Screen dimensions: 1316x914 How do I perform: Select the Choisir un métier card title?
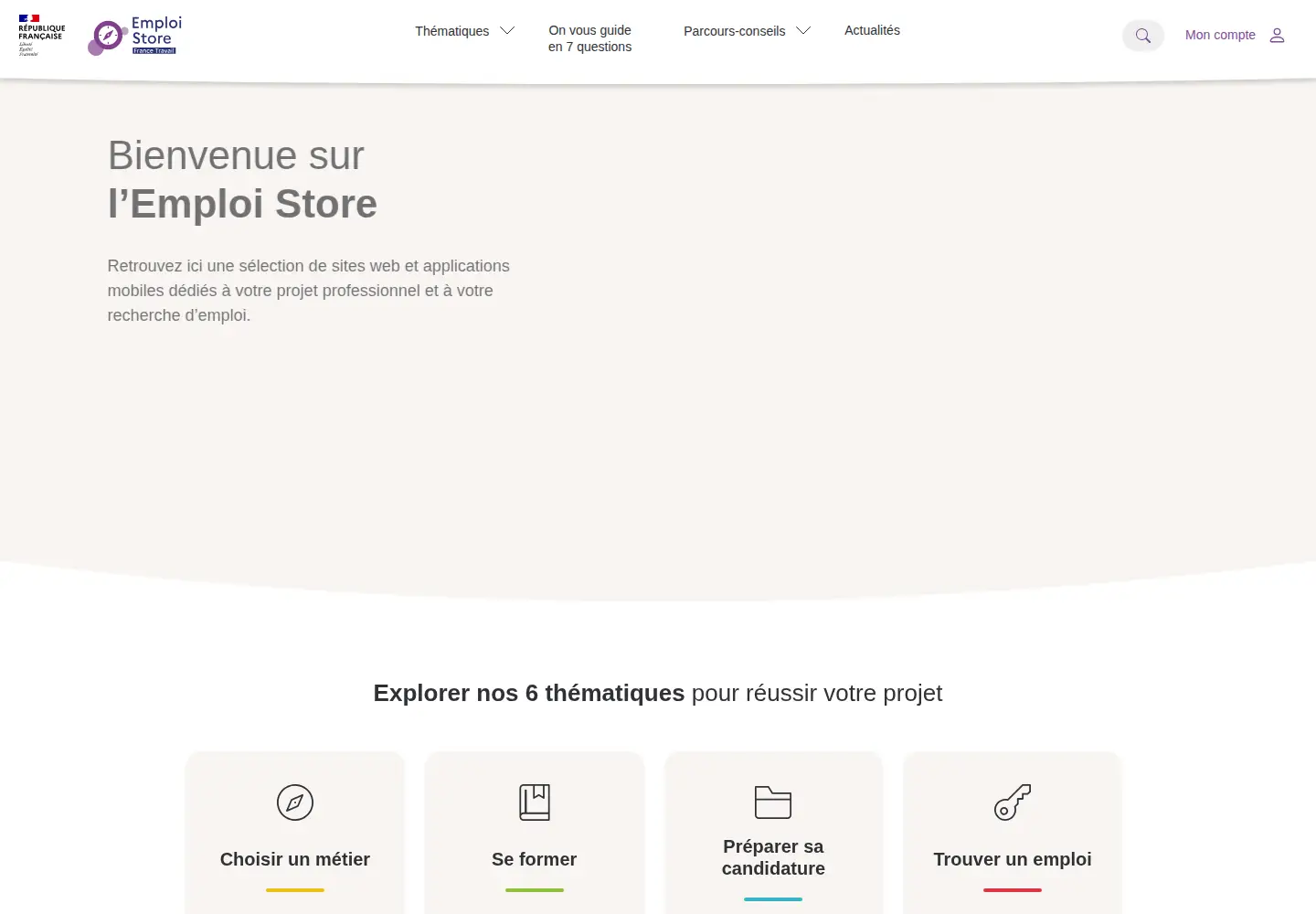(x=295, y=859)
